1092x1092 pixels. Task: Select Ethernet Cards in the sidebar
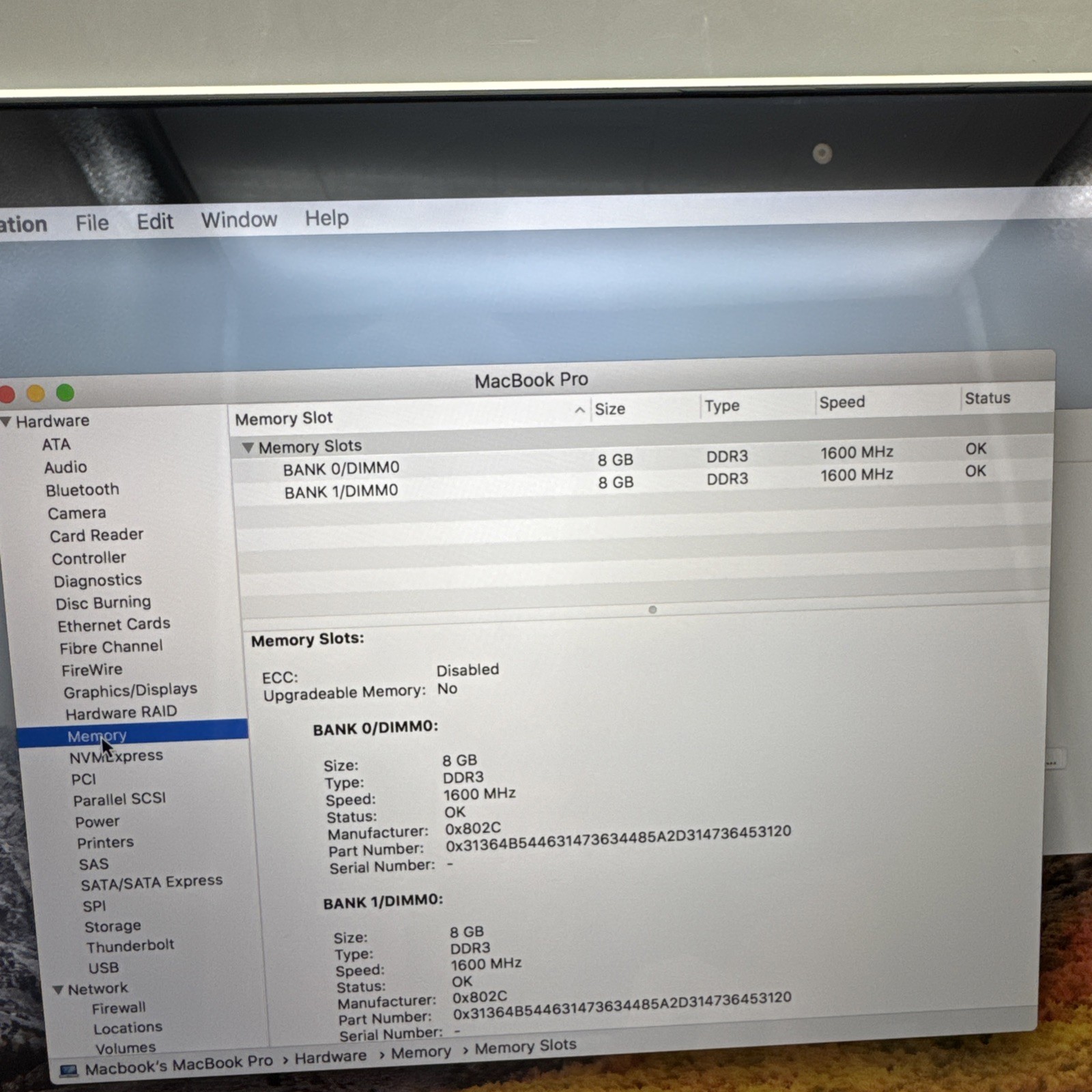pos(114,625)
